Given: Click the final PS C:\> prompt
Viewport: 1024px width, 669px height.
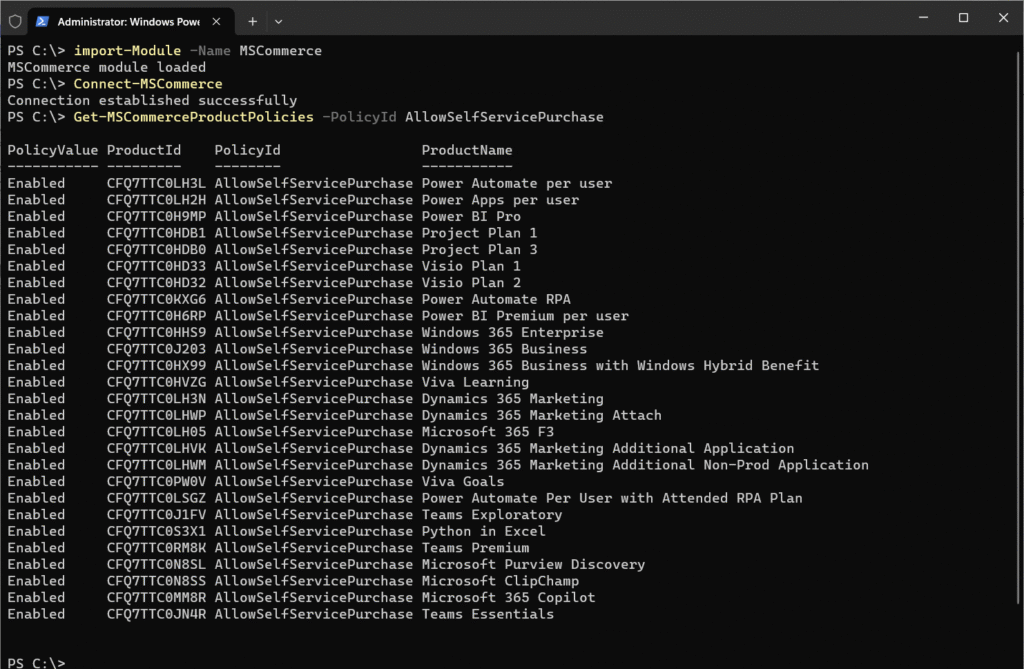Looking at the screenshot, I should 36,662.
